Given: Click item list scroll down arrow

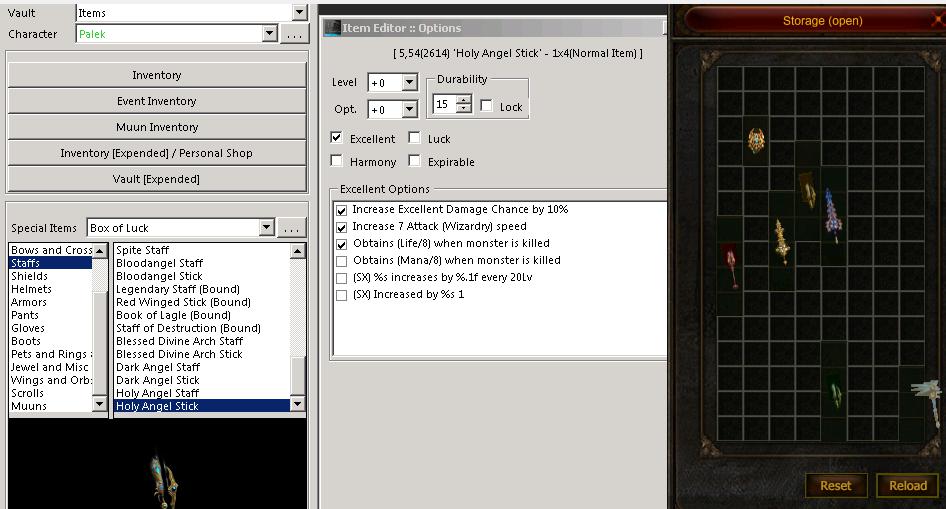Looking at the screenshot, I should [x=297, y=403].
